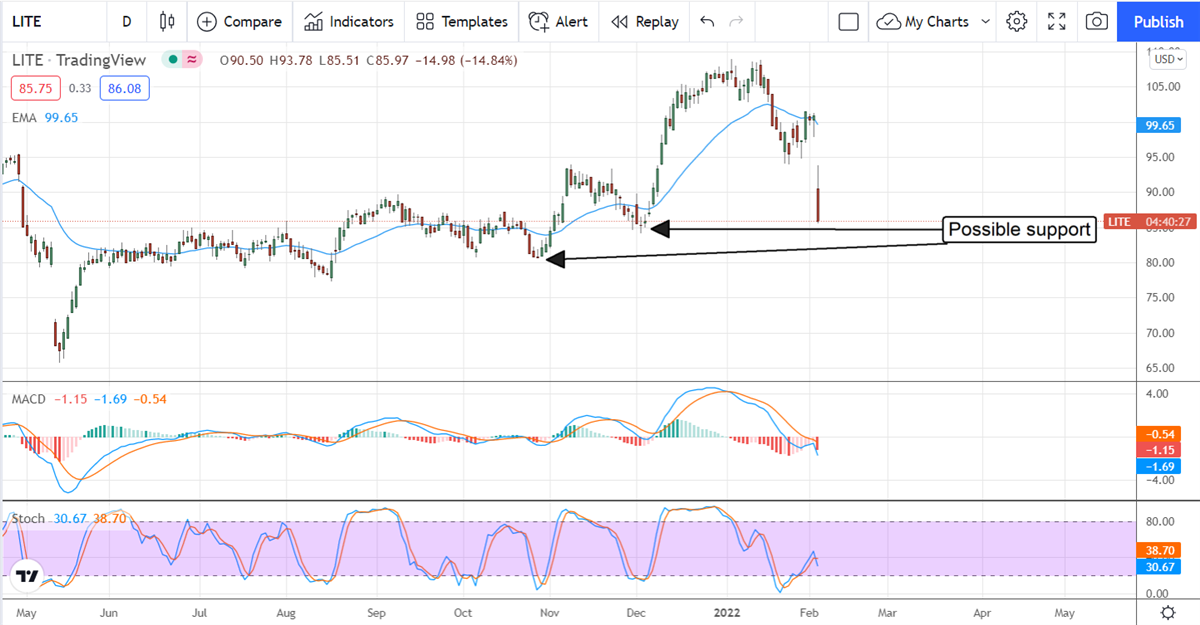Take a snapshot with camera icon

pos(1097,21)
